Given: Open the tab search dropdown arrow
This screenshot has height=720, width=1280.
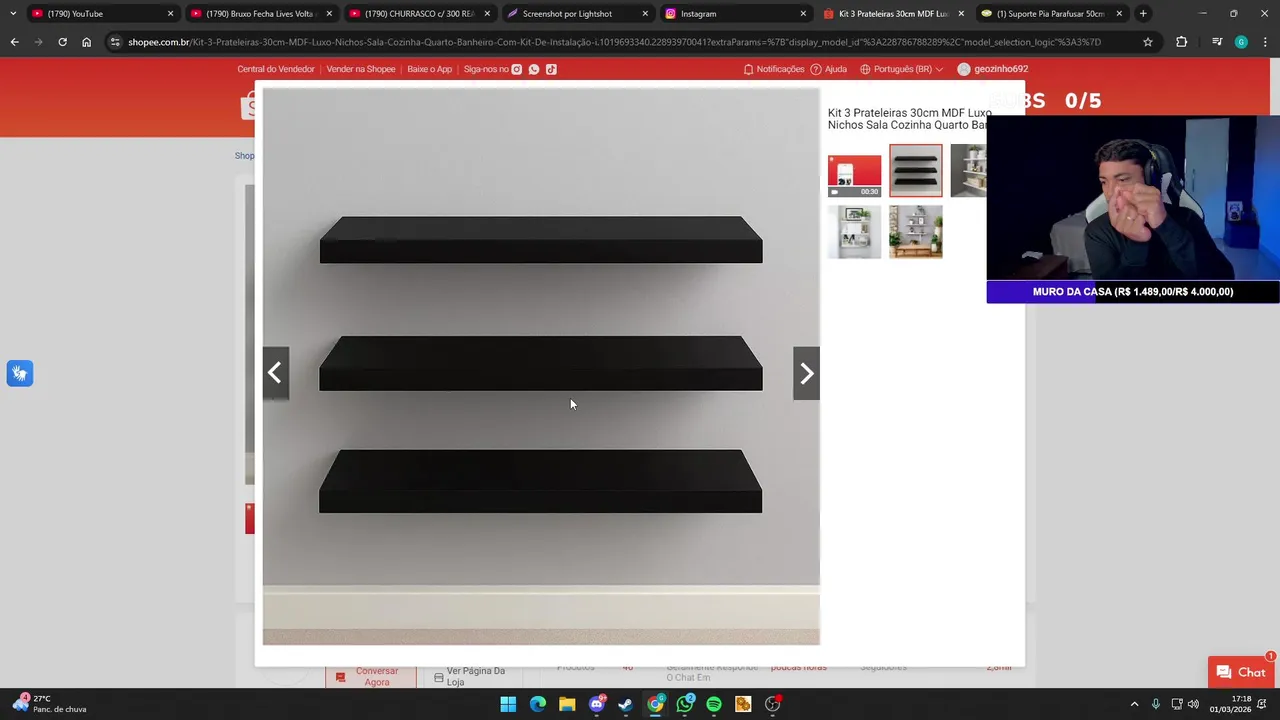Looking at the screenshot, I should [x=13, y=14].
